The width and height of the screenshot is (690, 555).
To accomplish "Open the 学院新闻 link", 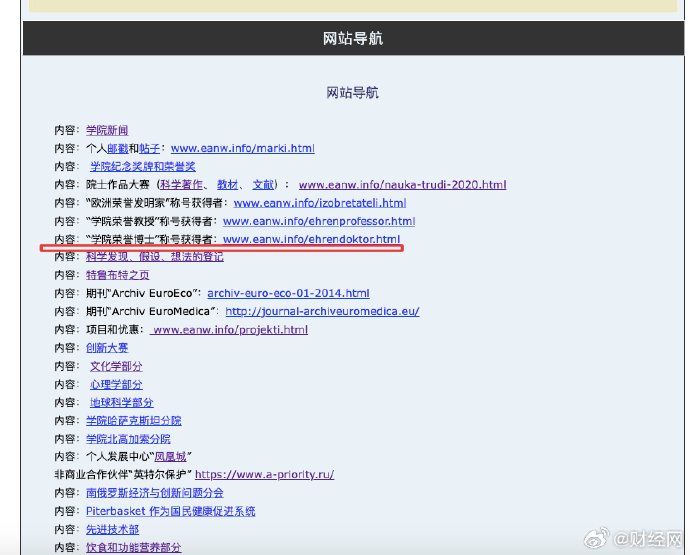I will [x=107, y=130].
